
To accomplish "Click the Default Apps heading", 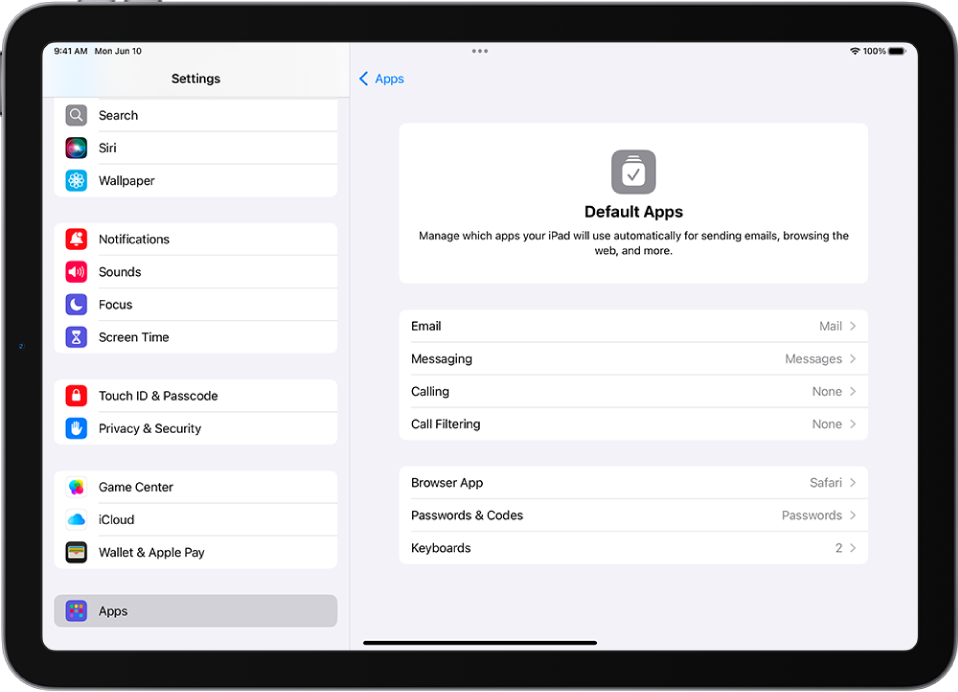I will [x=634, y=212].
